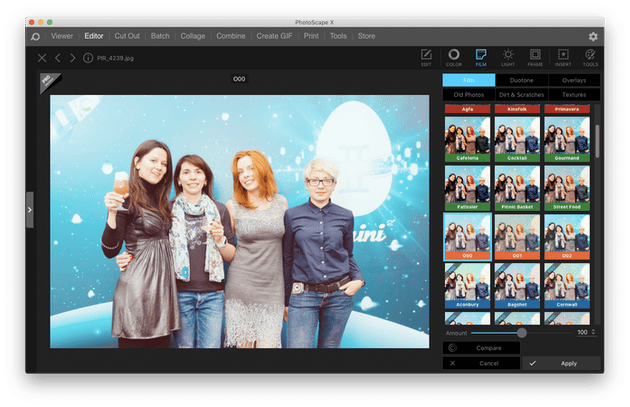Click the Amount stepper arrows
The width and height of the screenshot is (630, 407).
point(593,332)
